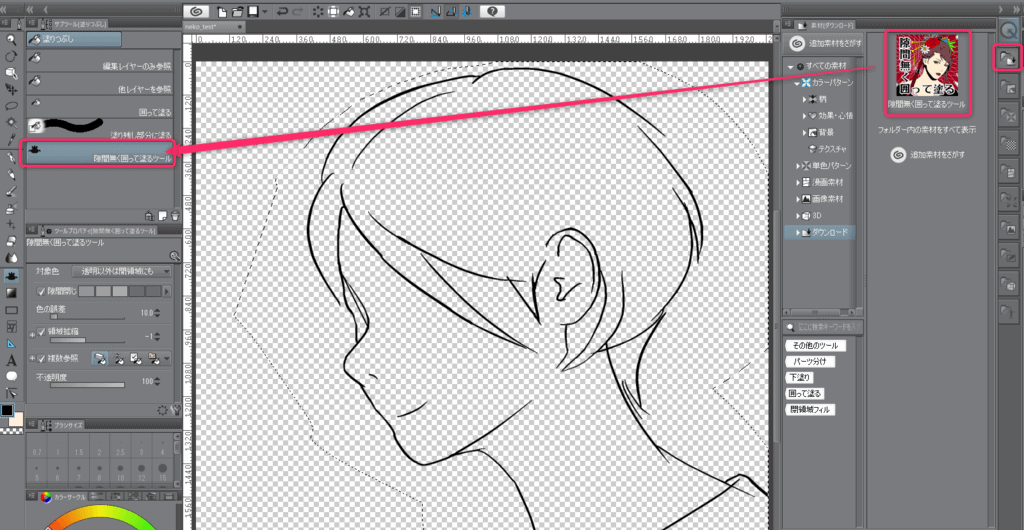Screen dimensions: 1024x530
Task: Disable the 複数参照 checkbox
Action: (41, 357)
